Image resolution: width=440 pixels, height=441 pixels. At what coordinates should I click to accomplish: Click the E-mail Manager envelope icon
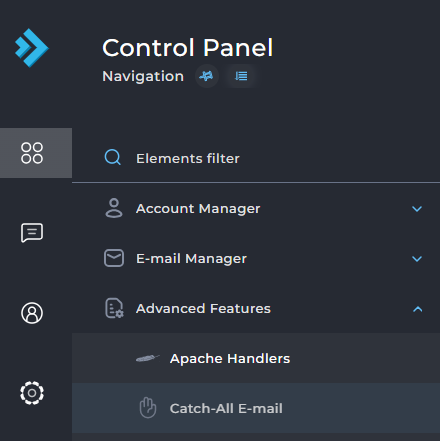114,258
